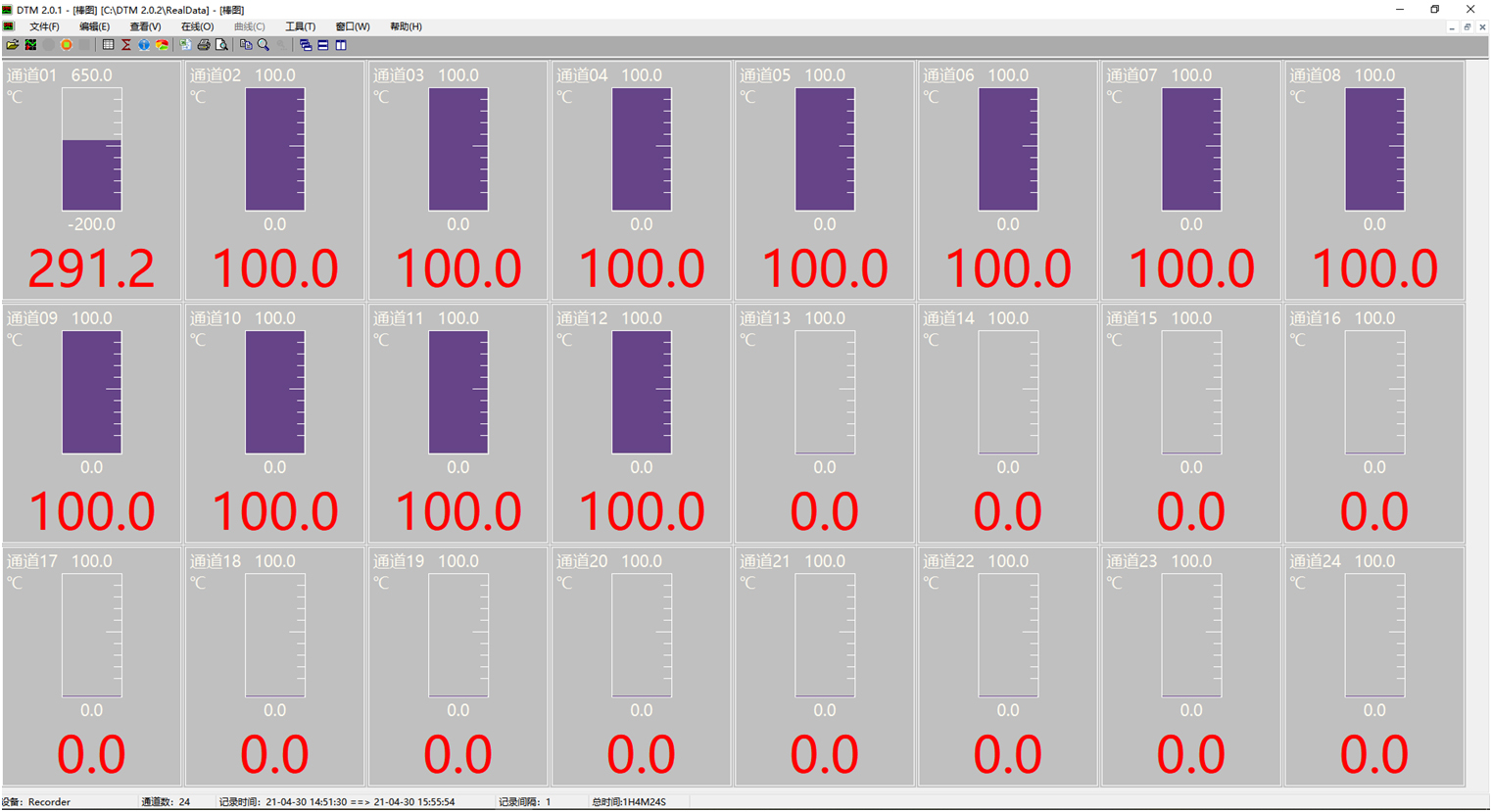This screenshot has width=1492, height=812.
Task: Click the red sigma statistics icon
Action: pyautogui.click(x=125, y=45)
